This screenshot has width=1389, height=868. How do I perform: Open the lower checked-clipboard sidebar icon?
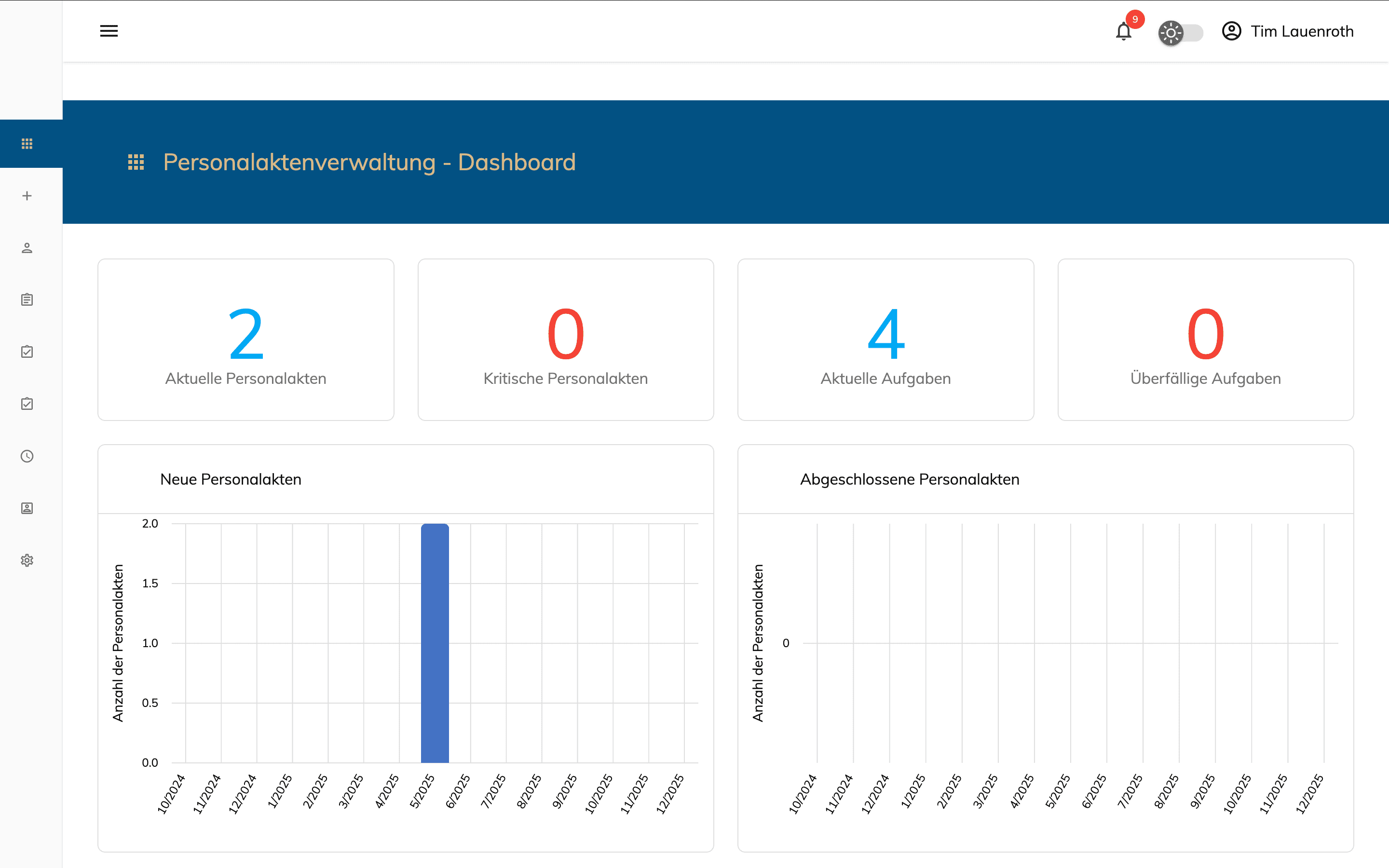pos(27,404)
